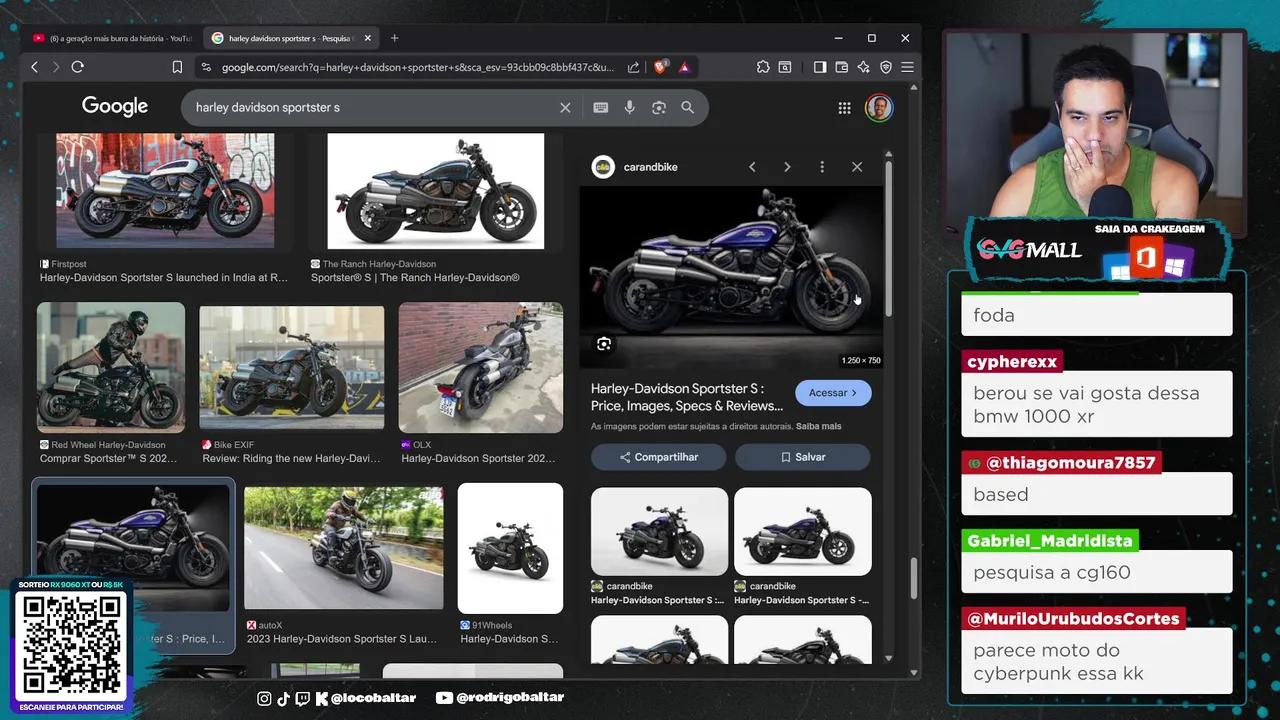Viewport: 1280px width, 720px height.
Task: Open the Bike EXIF review image
Action: click(292, 367)
